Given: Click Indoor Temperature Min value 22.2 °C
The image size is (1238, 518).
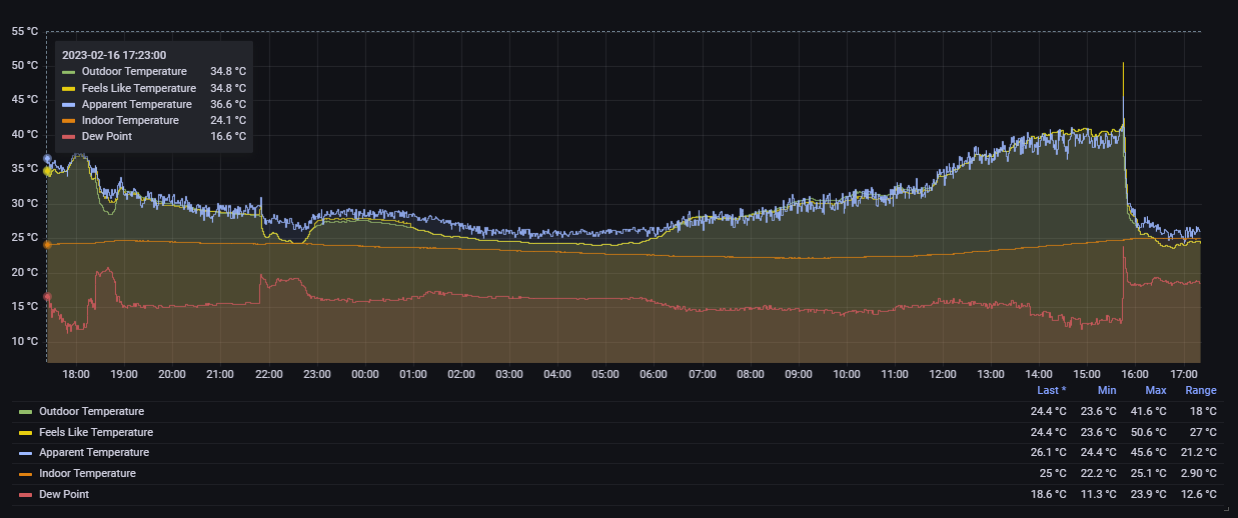Looking at the screenshot, I should (x=1099, y=473).
